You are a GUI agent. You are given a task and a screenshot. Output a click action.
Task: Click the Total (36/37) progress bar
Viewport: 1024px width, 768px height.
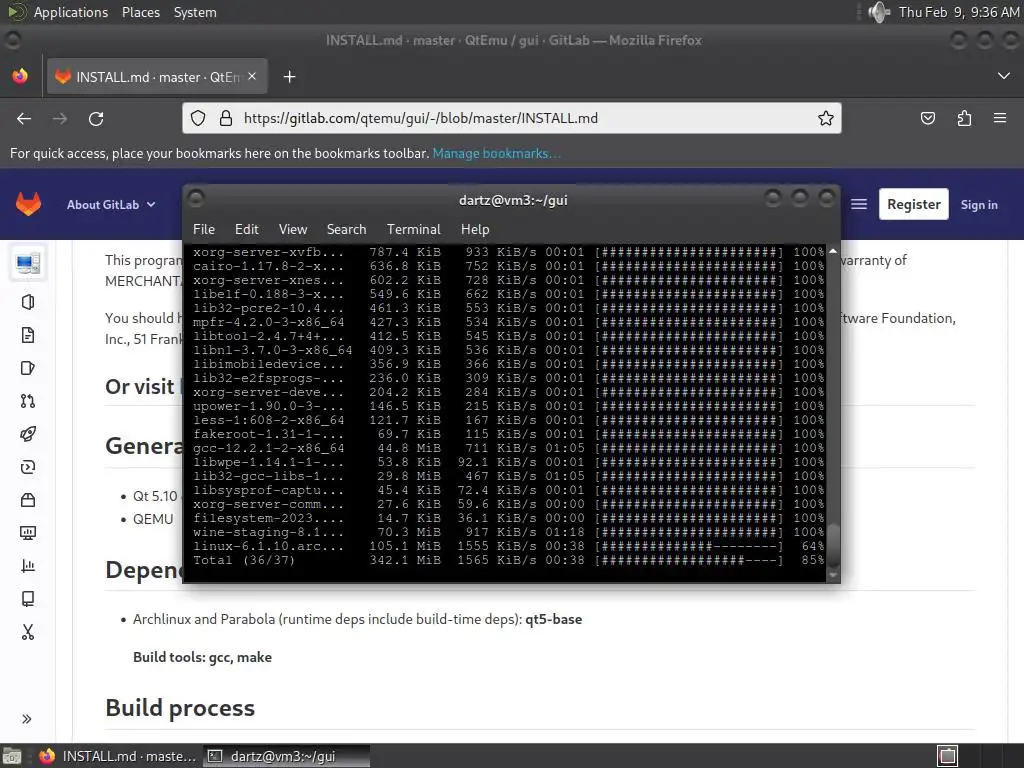689,560
